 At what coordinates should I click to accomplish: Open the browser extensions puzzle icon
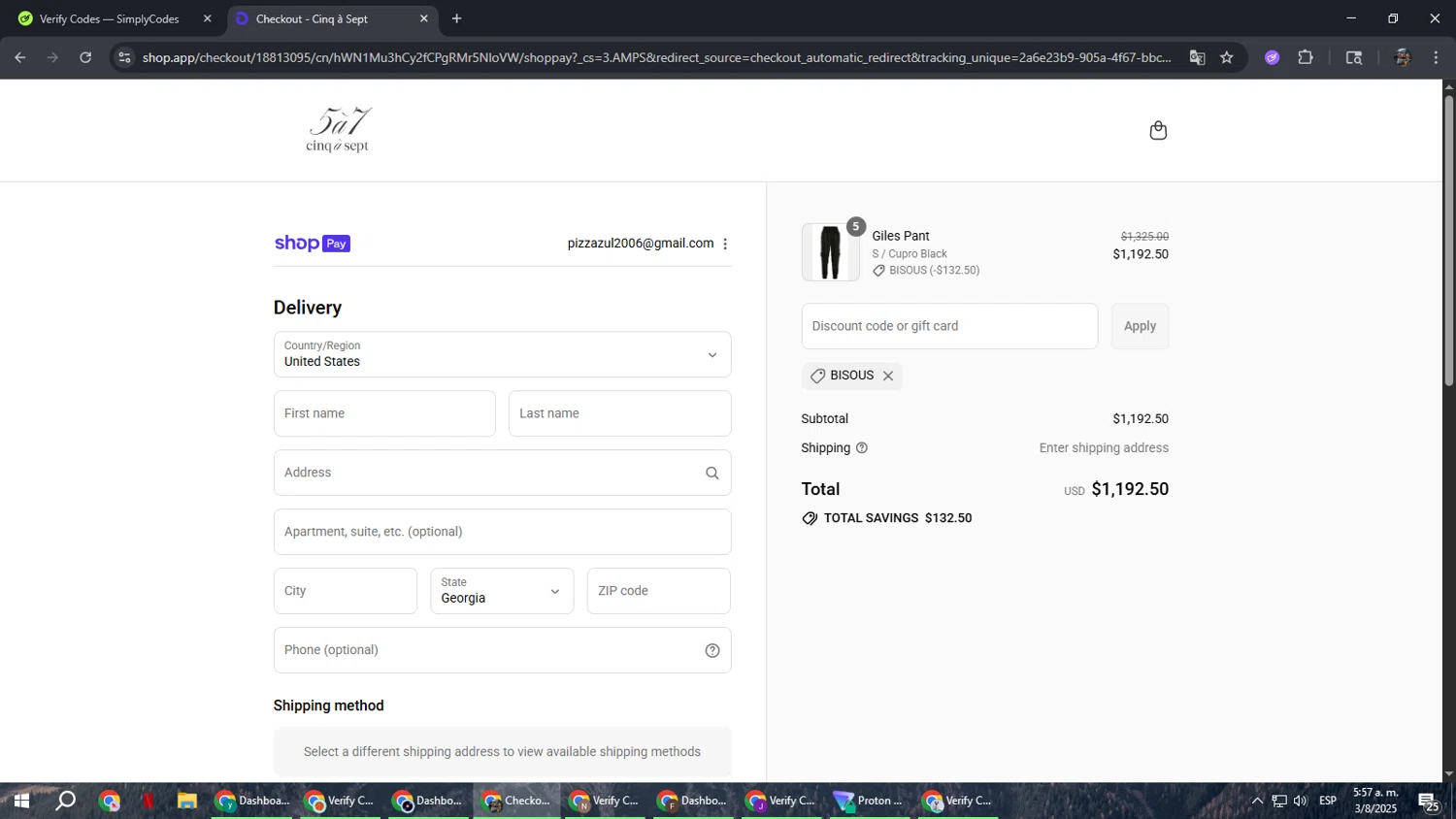[x=1306, y=57]
